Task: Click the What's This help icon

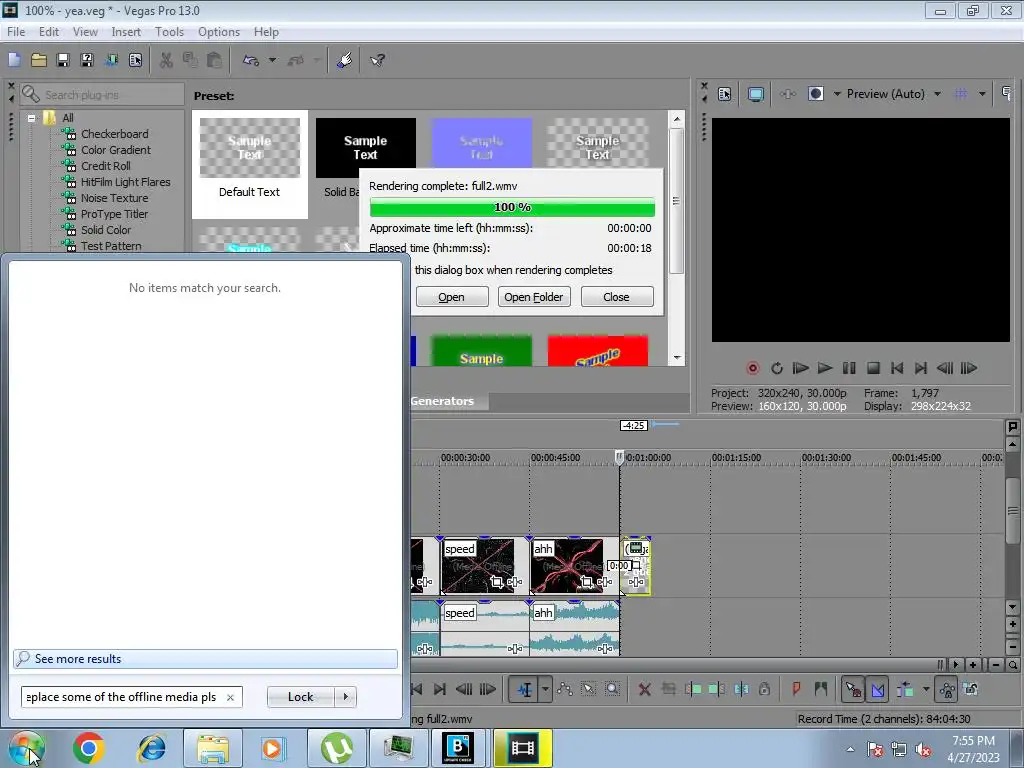Action: (x=377, y=61)
